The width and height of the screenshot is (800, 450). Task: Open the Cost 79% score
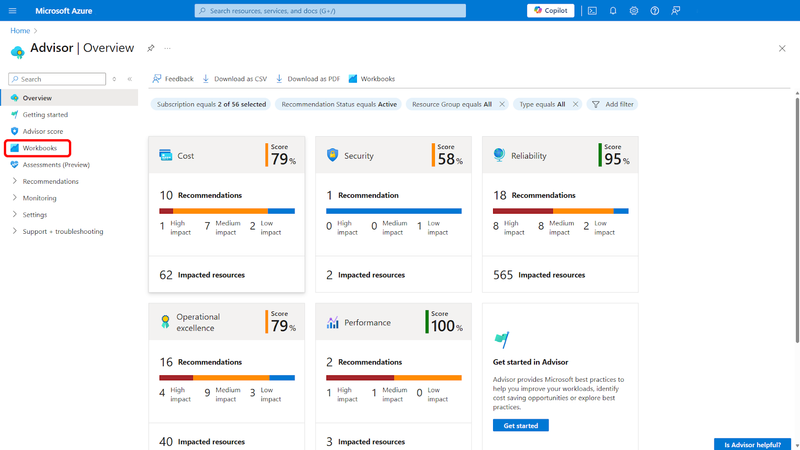[x=281, y=155]
